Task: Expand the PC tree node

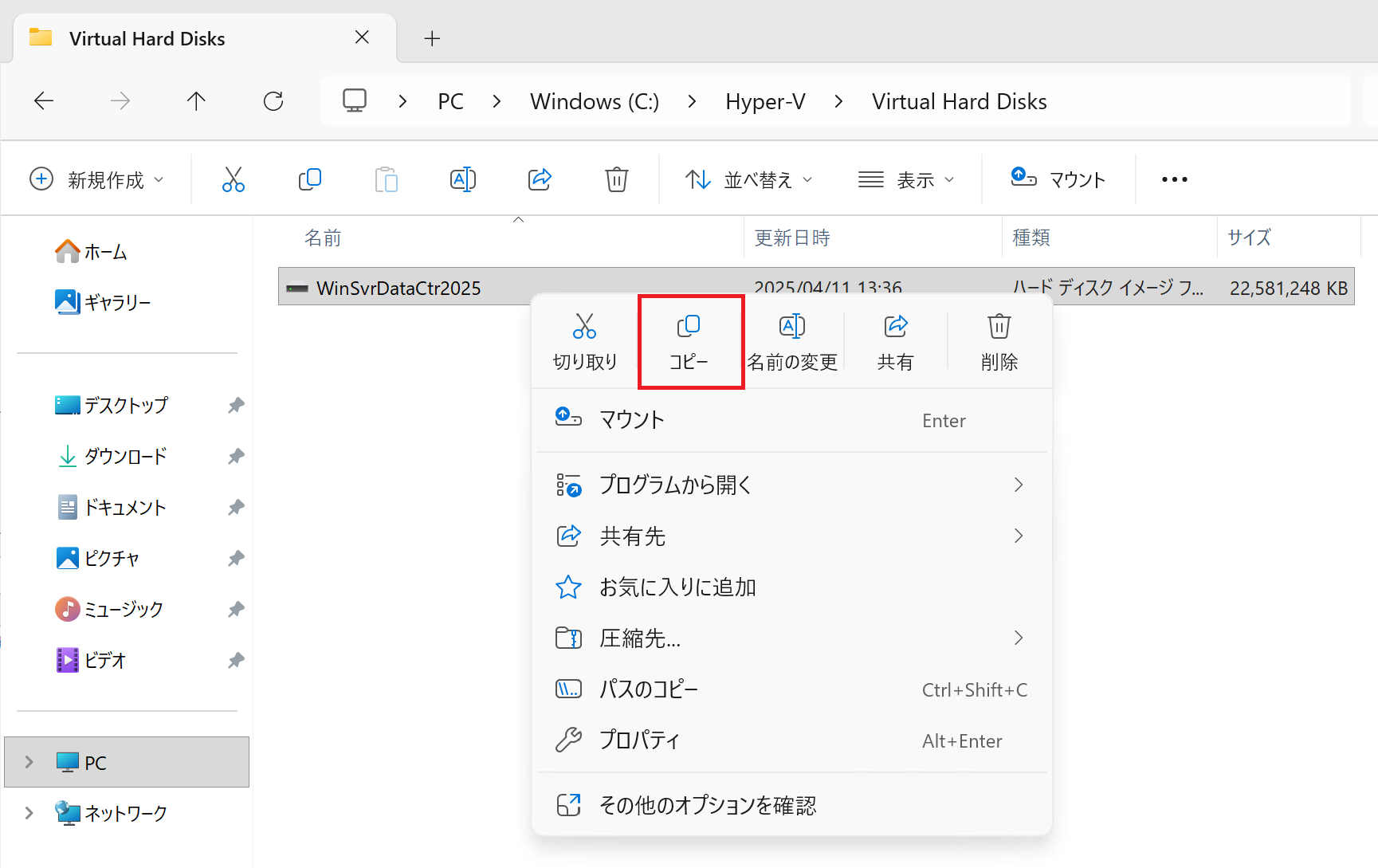Action: tap(29, 762)
